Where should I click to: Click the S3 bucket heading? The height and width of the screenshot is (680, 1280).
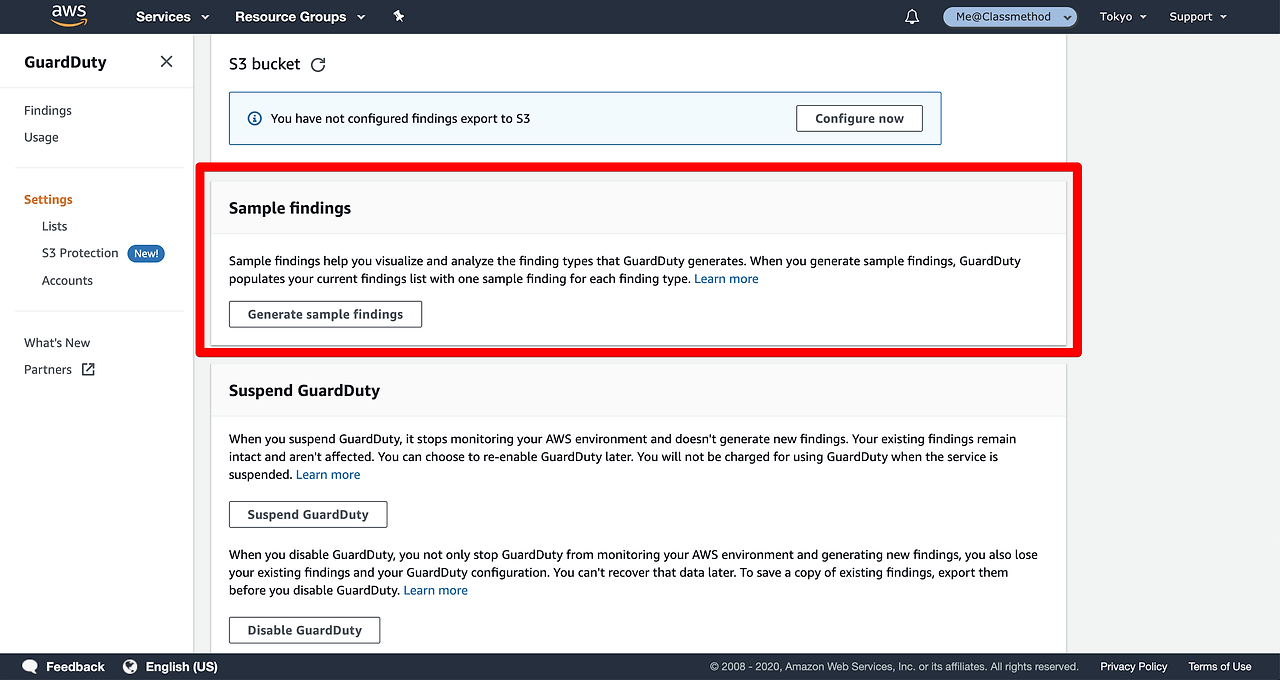point(264,64)
